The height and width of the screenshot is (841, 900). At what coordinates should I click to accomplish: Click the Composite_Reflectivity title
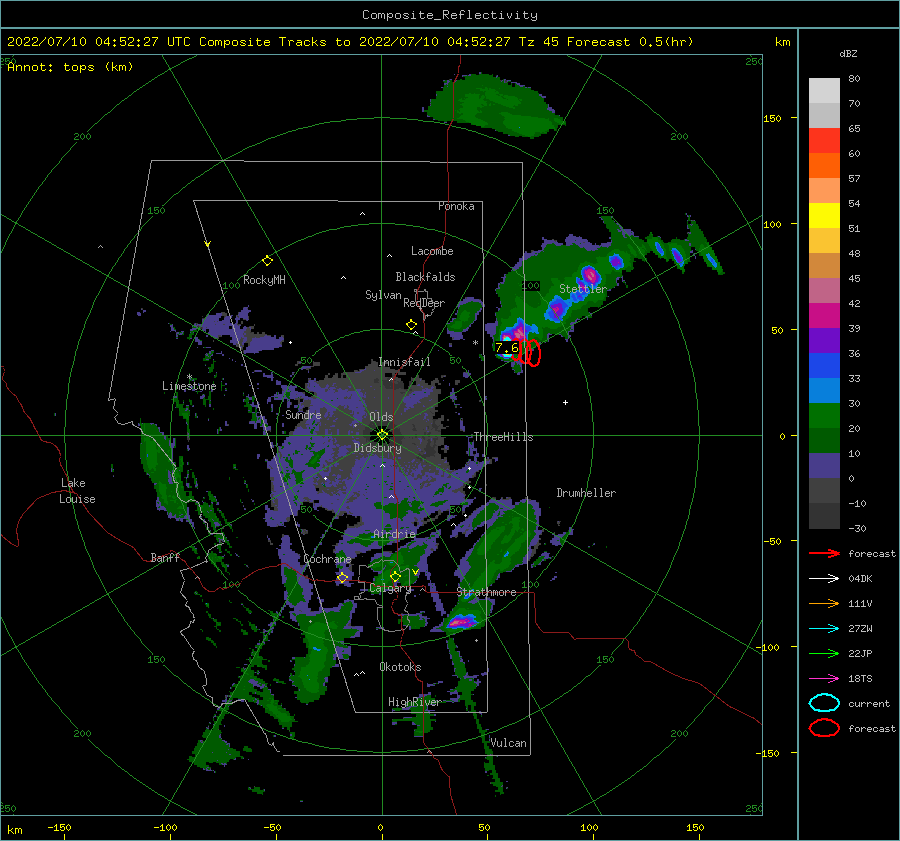450,15
